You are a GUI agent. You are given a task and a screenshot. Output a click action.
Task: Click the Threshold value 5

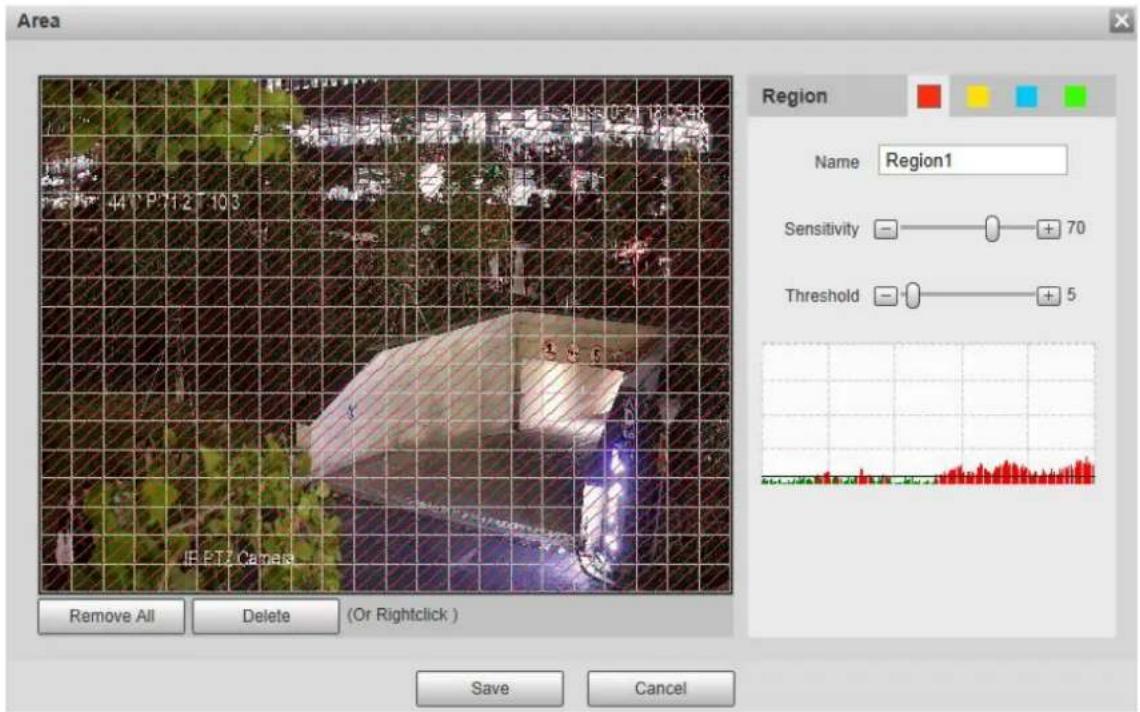click(x=1071, y=295)
